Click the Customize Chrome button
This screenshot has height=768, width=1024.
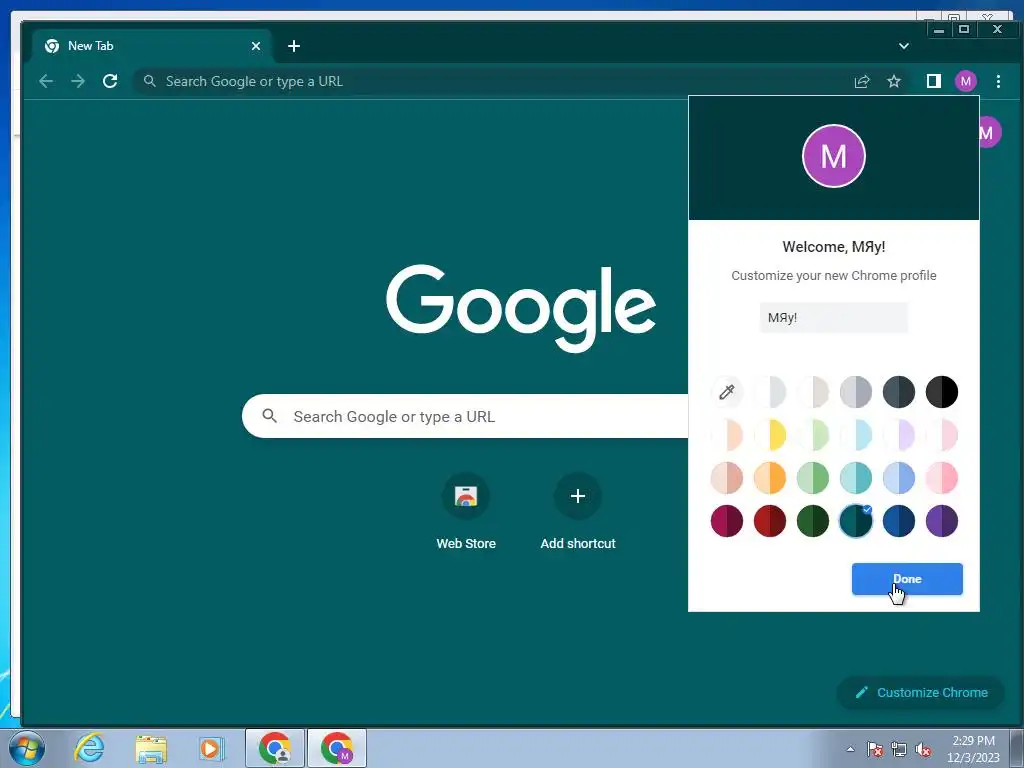[x=921, y=692]
